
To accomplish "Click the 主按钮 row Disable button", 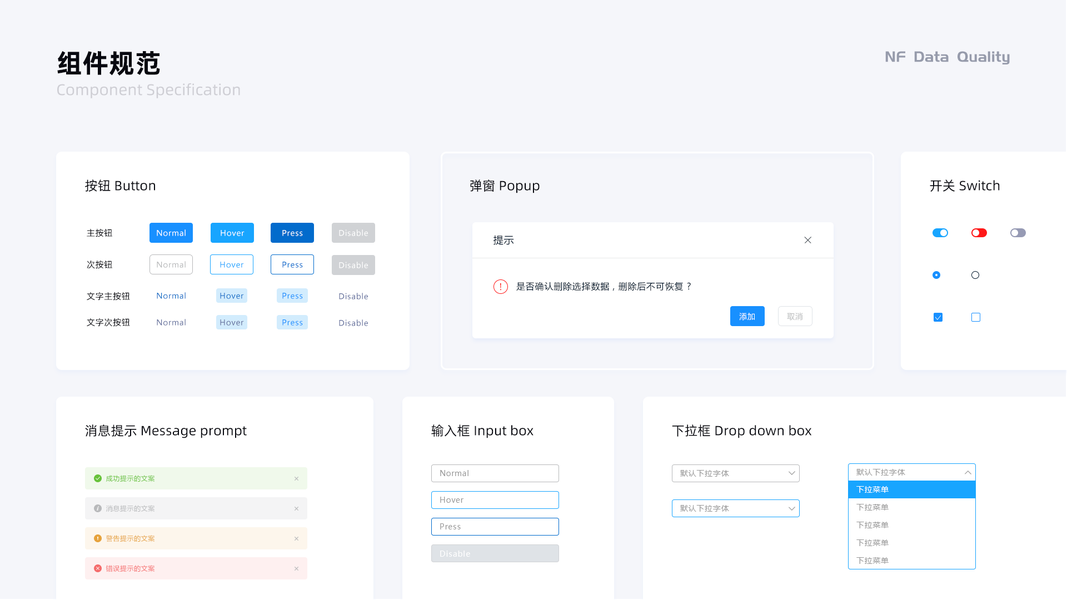I will [353, 233].
